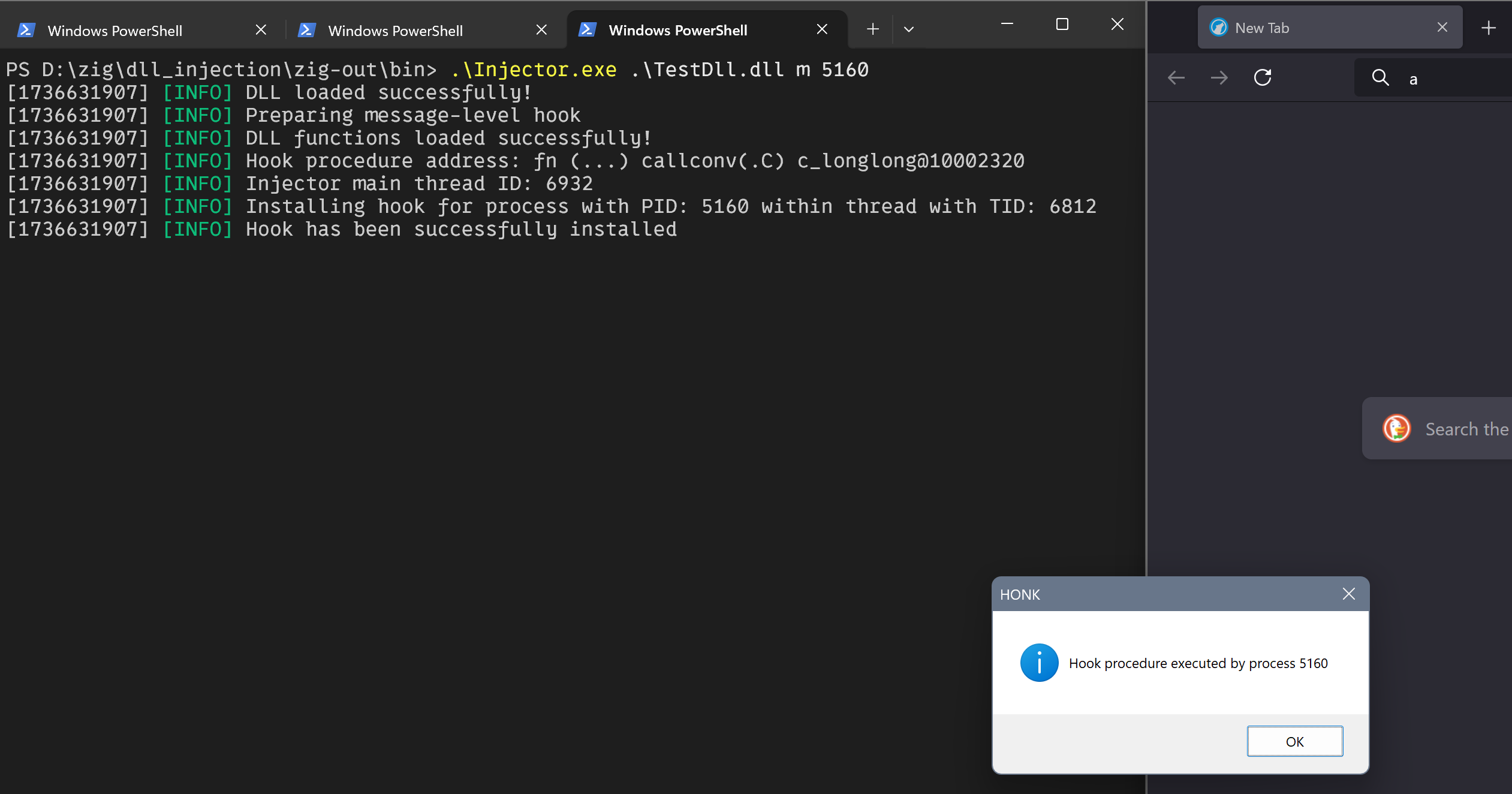Click the DuckDuckGo logo in search box
Viewport: 1512px width, 794px height.
tap(1397, 429)
